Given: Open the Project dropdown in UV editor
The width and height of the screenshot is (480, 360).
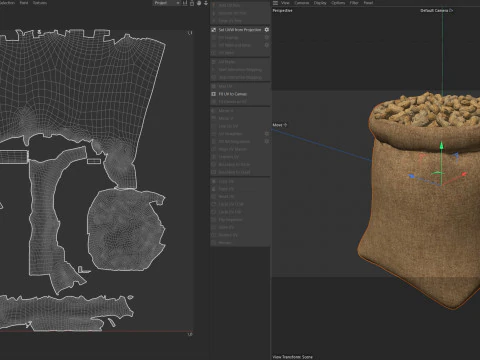Looking at the screenshot, I should pos(166,3).
